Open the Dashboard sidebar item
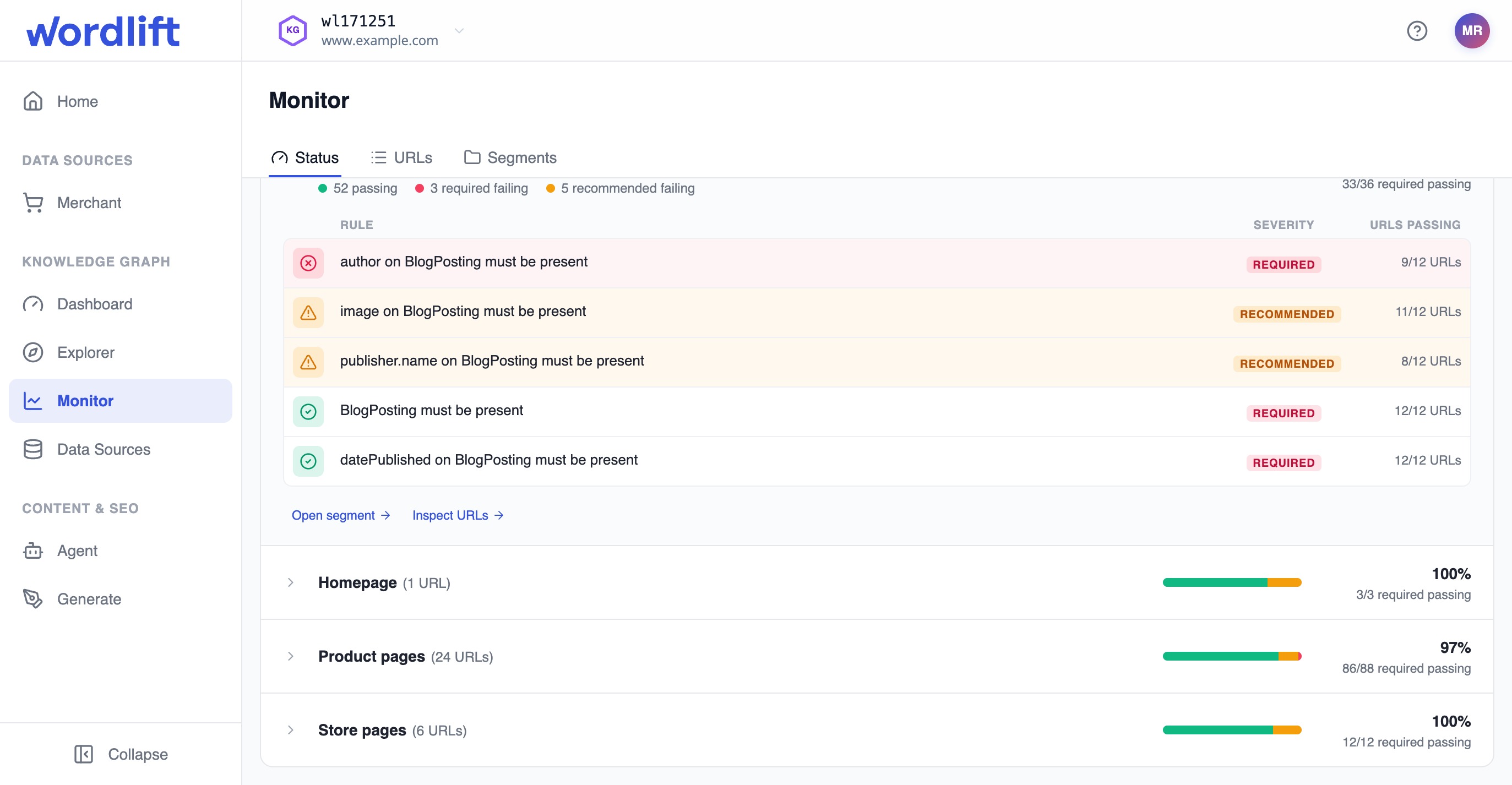1512x785 pixels. [121, 304]
